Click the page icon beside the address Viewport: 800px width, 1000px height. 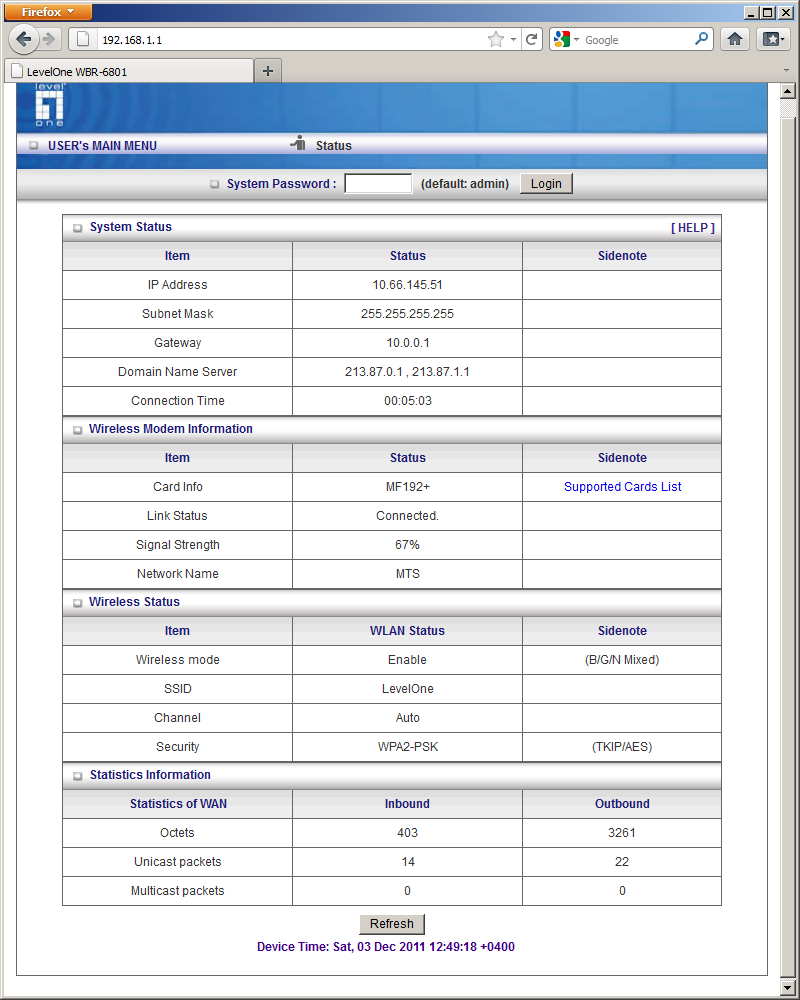coord(83,40)
